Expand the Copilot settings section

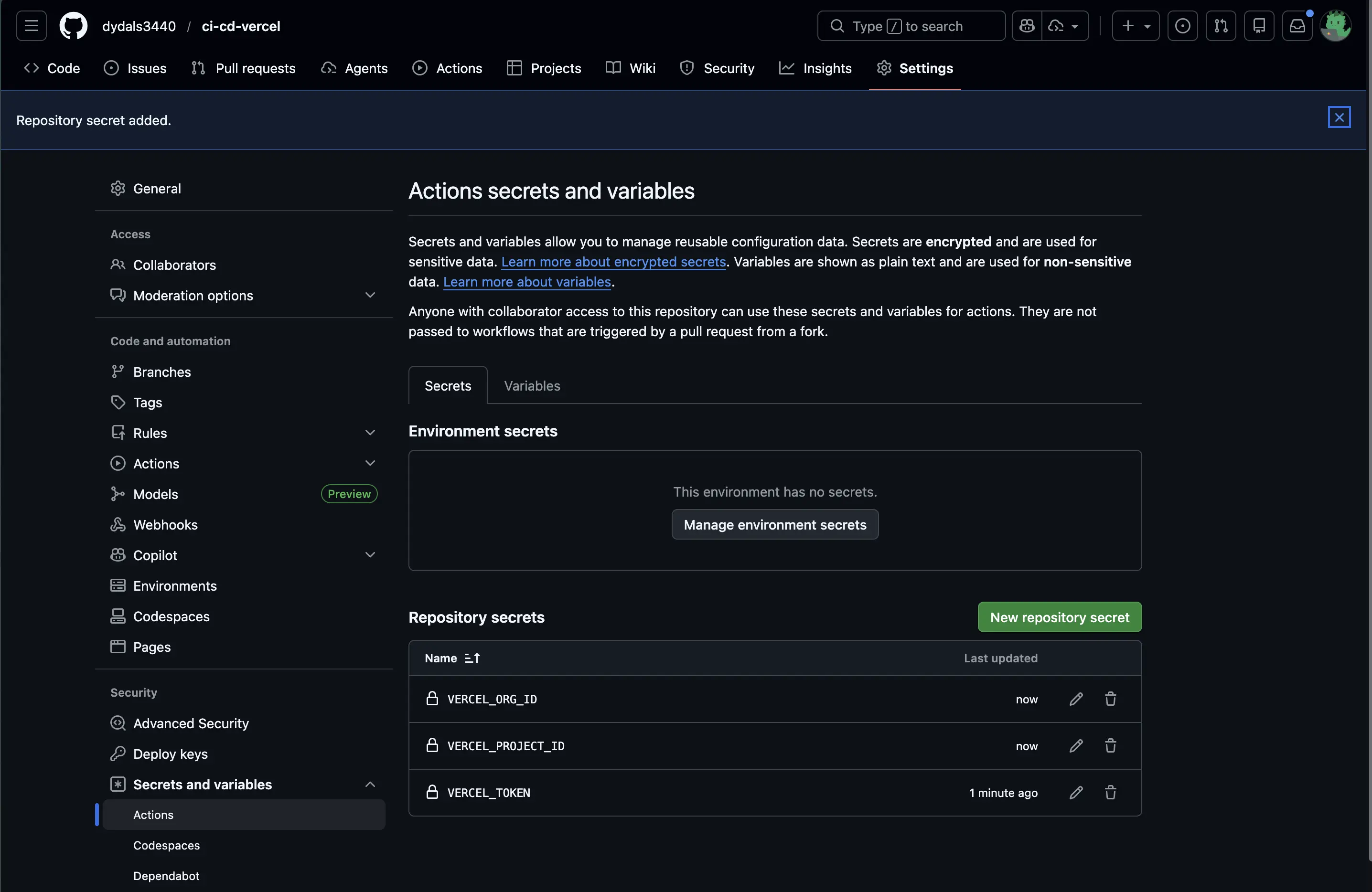(x=370, y=554)
